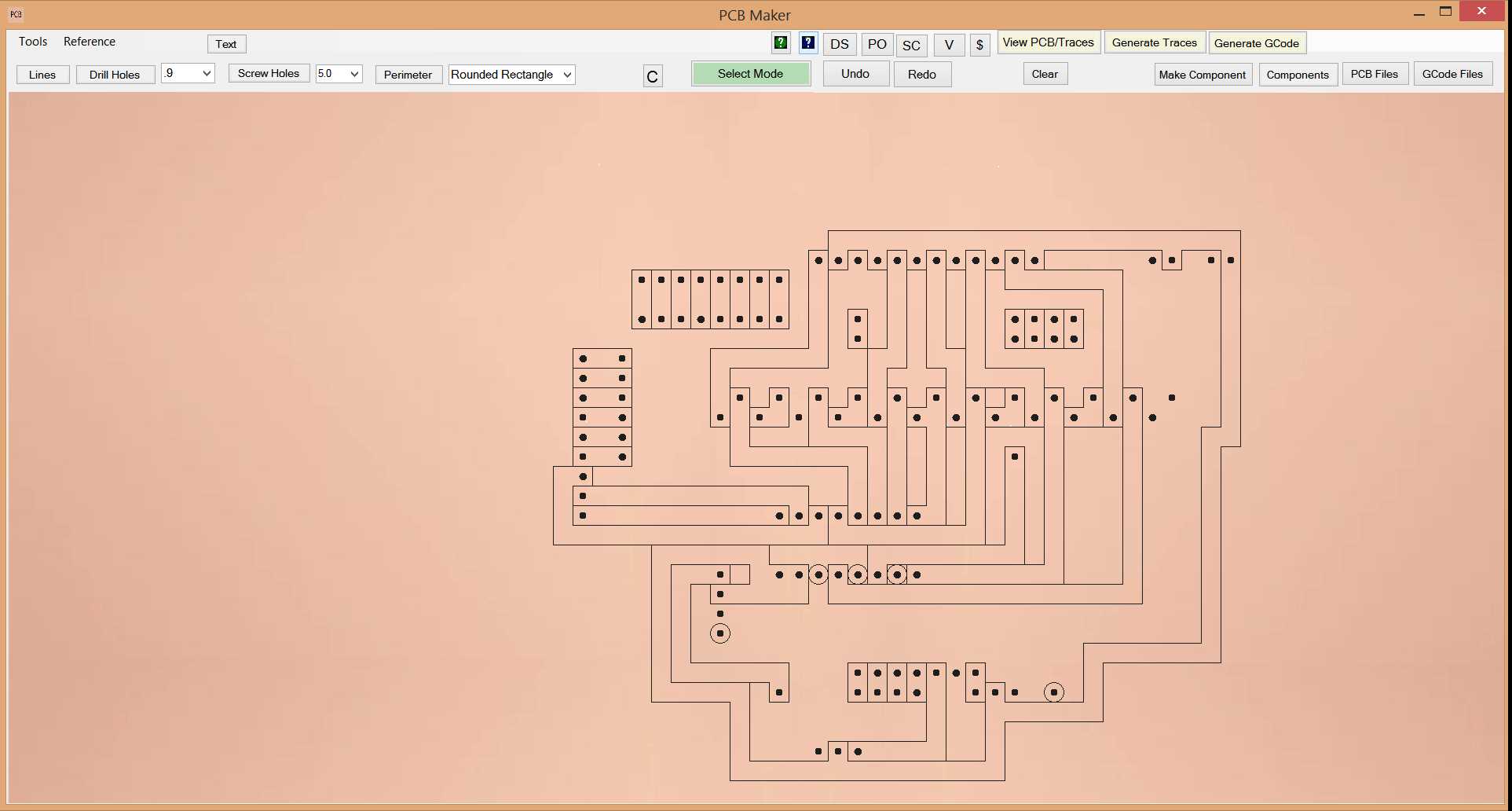Click the green help question mark icon
This screenshot has width=1512, height=811.
click(780, 43)
